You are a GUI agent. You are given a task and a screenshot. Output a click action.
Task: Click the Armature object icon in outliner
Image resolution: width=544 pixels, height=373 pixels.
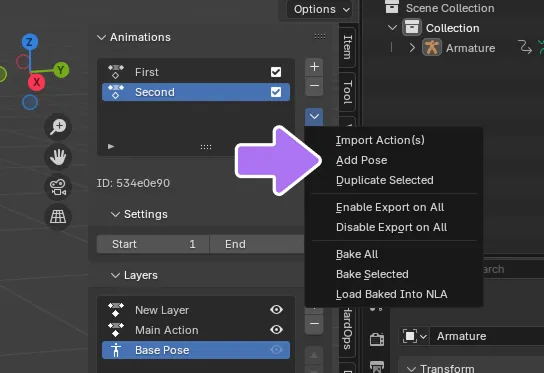pos(432,48)
